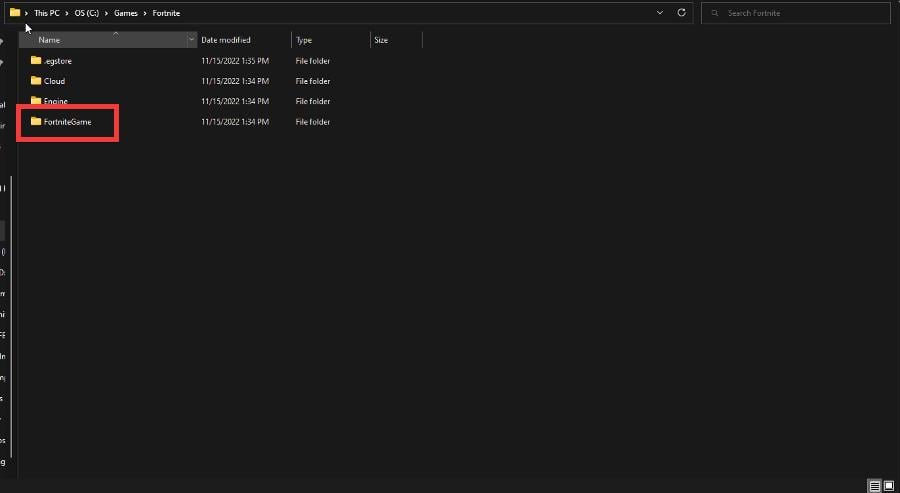Click the navigation pane scrollbar
The image size is (900, 493).
pos(11,316)
